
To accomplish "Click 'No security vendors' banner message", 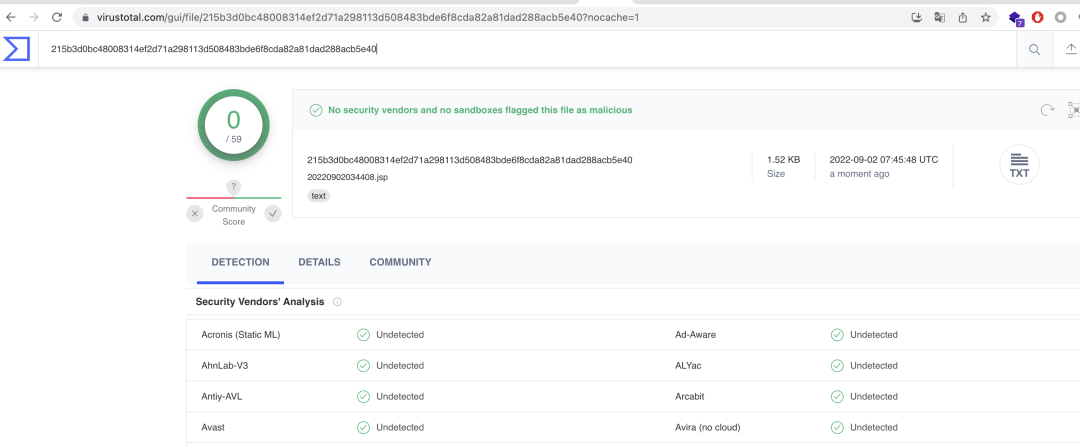I will [x=480, y=110].
